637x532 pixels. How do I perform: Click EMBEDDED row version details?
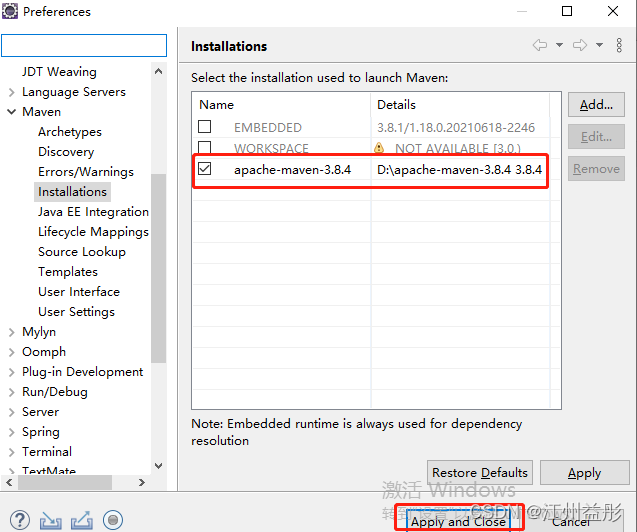point(456,128)
